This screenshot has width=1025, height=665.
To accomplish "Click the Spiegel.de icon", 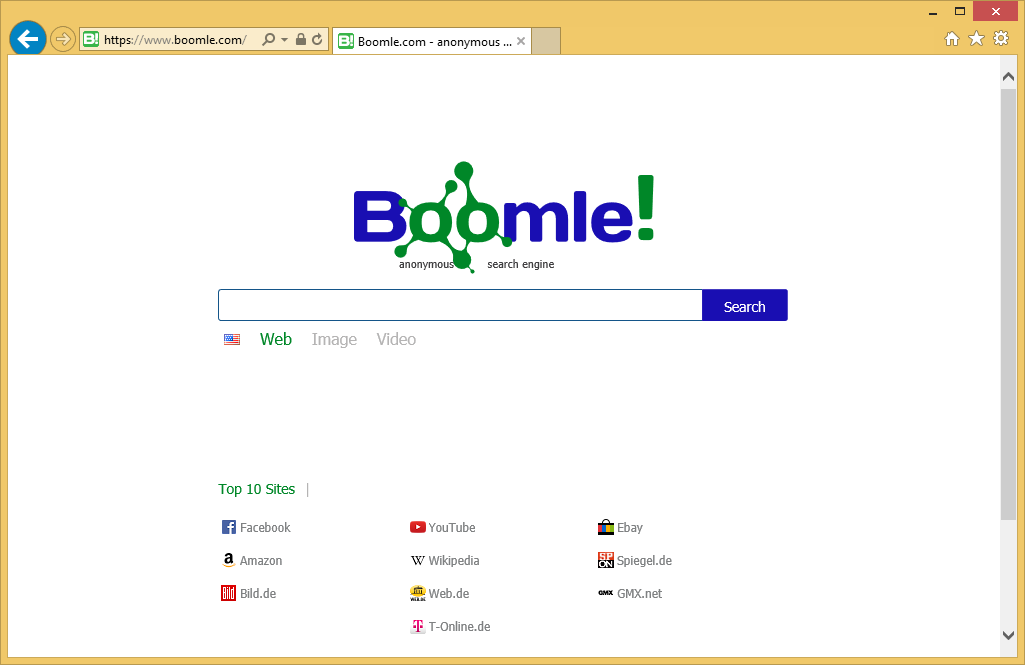I will click(x=605, y=560).
